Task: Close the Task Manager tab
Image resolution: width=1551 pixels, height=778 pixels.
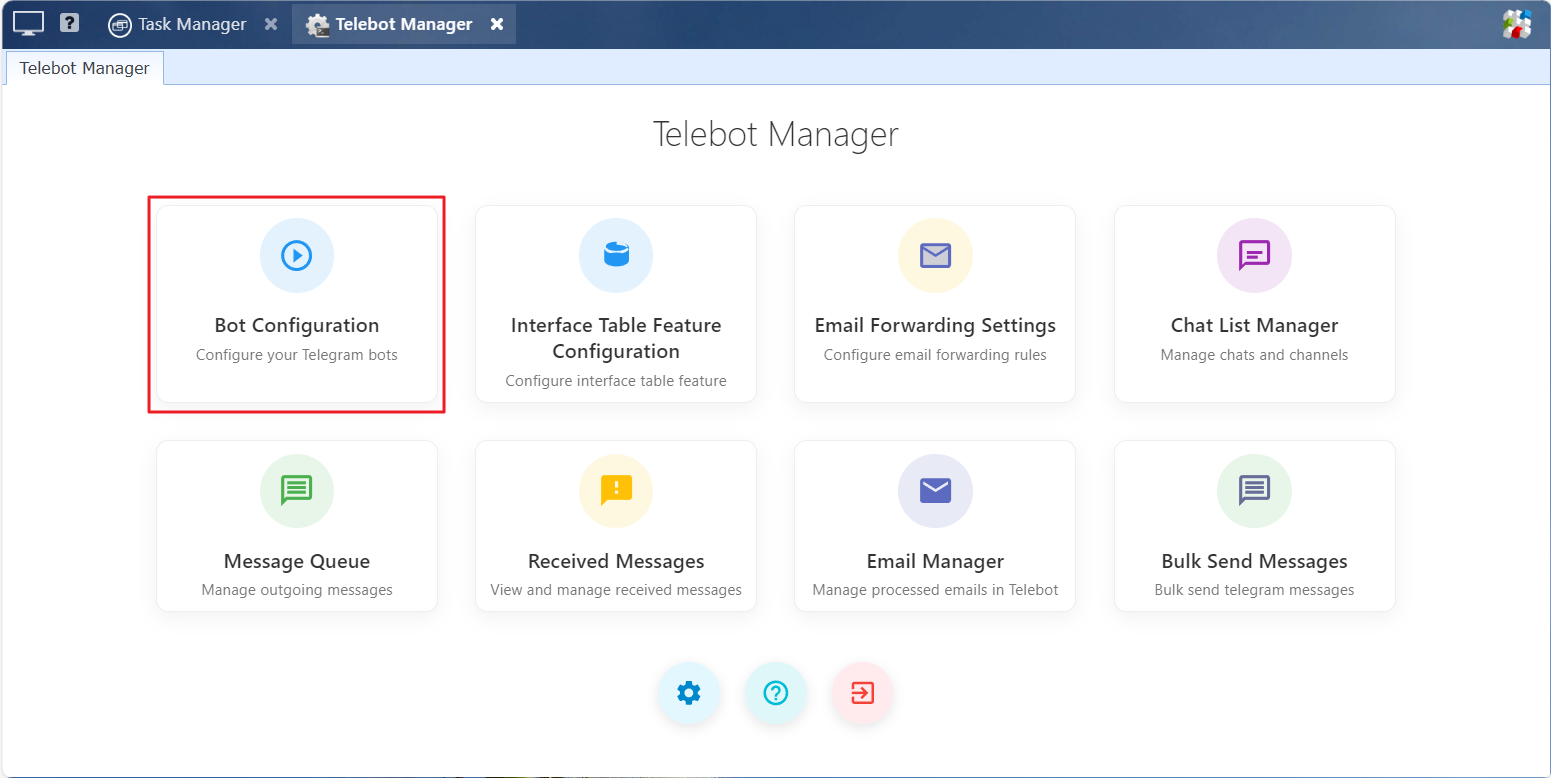Action: (271, 24)
